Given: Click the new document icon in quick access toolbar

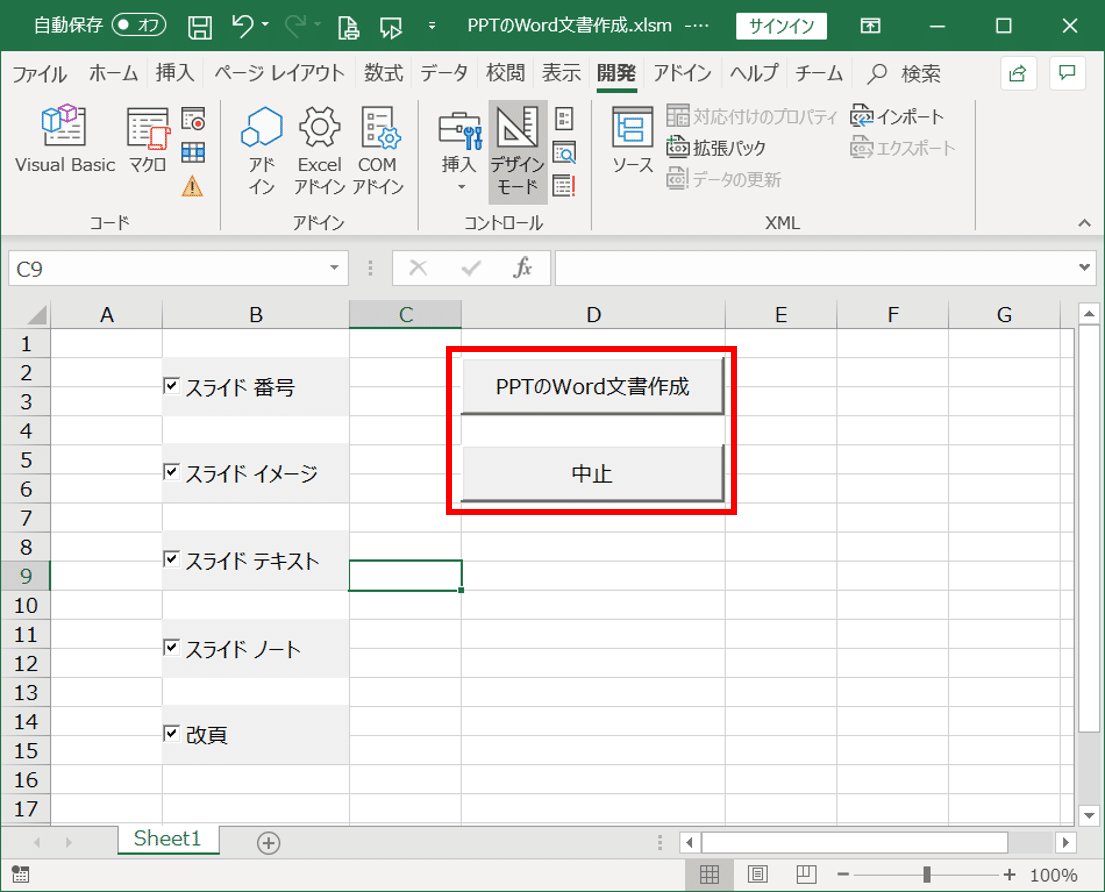Looking at the screenshot, I should point(348,27).
